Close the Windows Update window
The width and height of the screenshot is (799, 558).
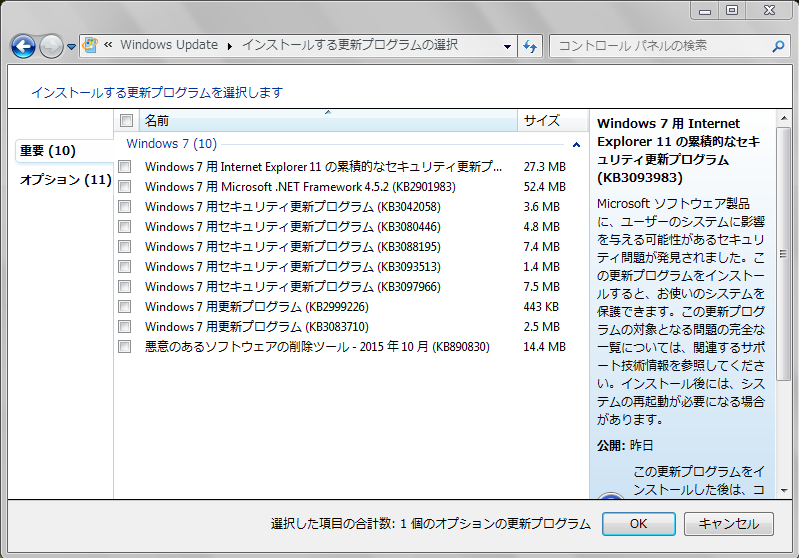tap(769, 10)
